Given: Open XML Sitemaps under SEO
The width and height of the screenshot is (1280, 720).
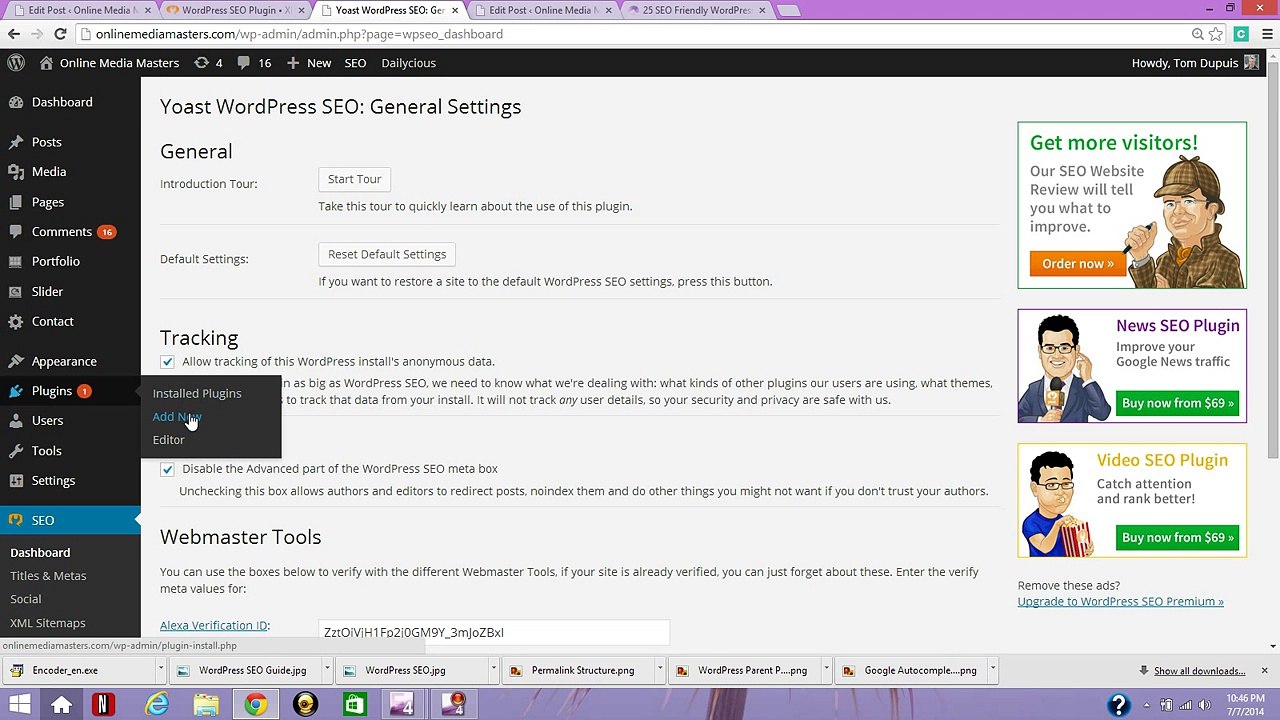Looking at the screenshot, I should 48,623.
